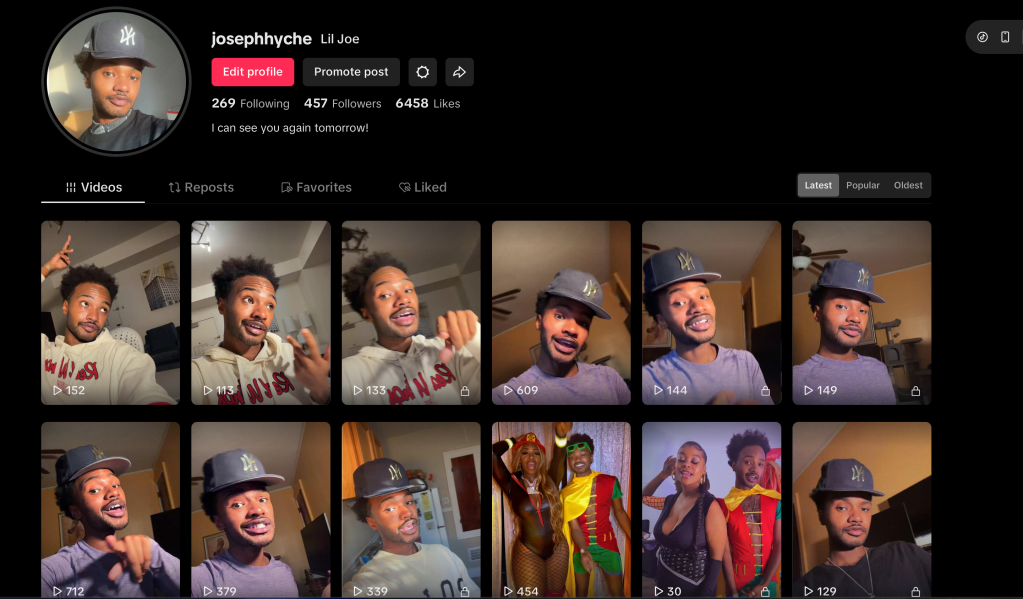Select the Latest sort option
Viewport: 1023px width, 599px height.
tap(818, 185)
